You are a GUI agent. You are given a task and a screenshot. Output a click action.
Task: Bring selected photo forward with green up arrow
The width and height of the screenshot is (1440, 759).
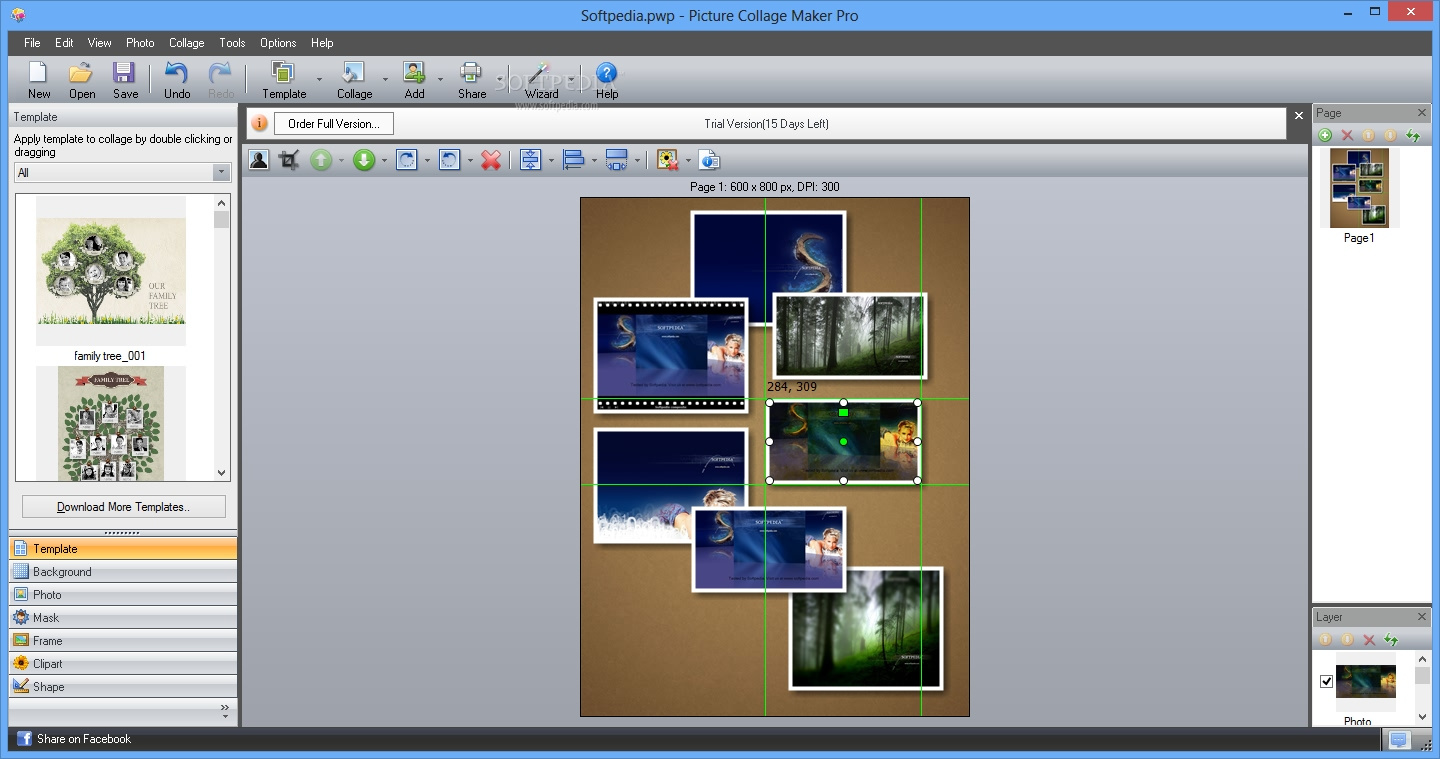click(x=321, y=160)
